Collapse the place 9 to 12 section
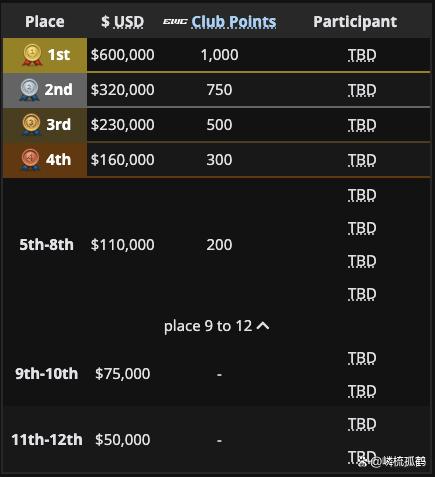The image size is (435, 477). pyautogui.click(x=217, y=326)
